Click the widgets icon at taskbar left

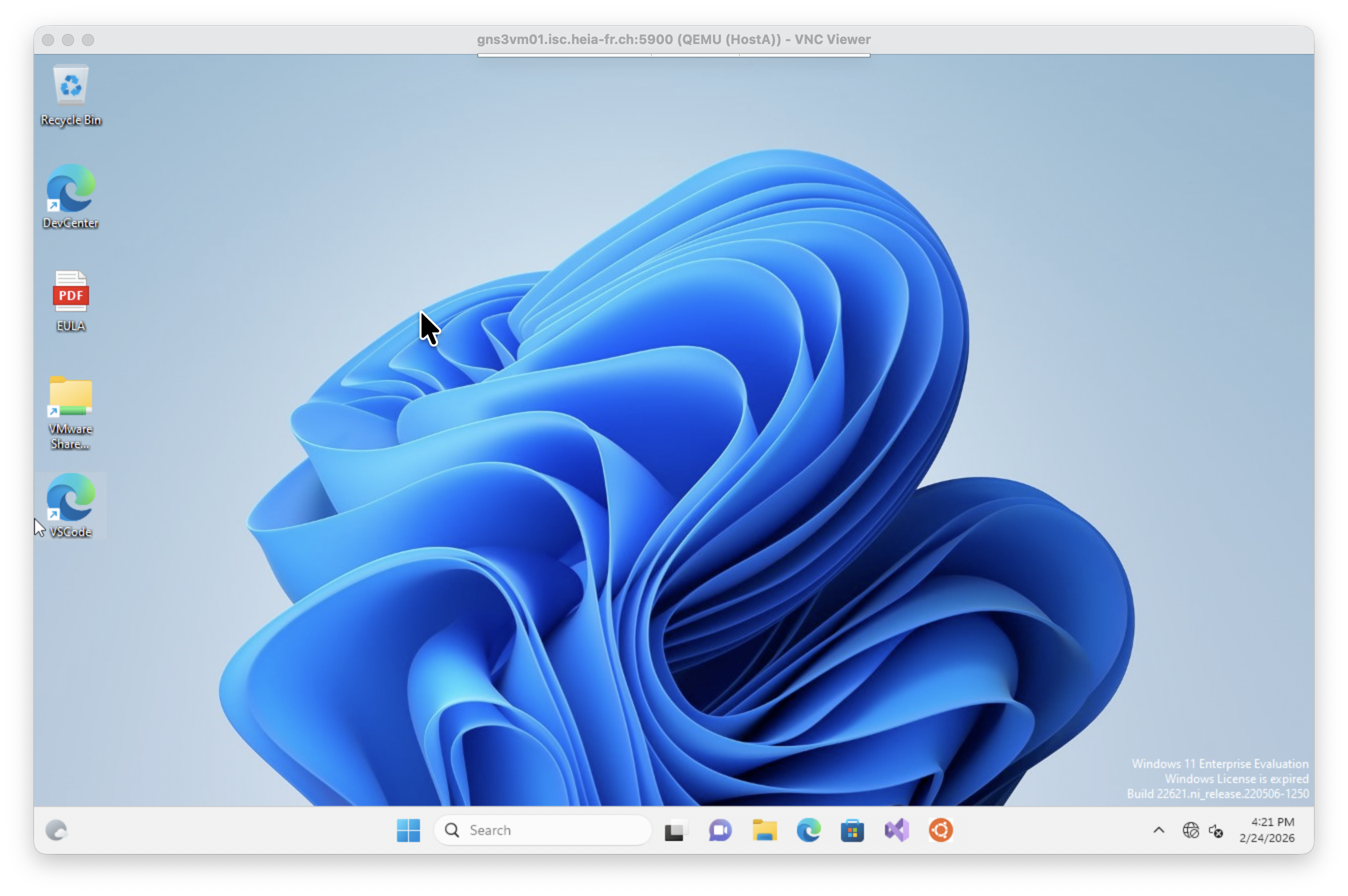[x=56, y=829]
